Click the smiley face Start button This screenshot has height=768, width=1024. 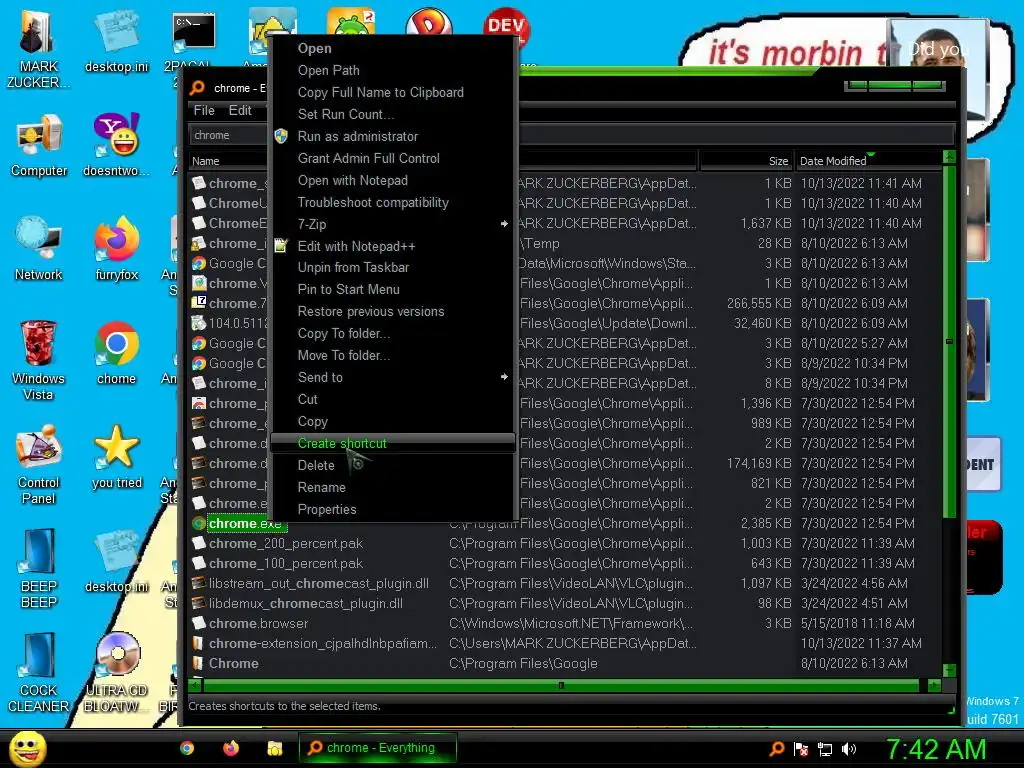pyautogui.click(x=27, y=748)
